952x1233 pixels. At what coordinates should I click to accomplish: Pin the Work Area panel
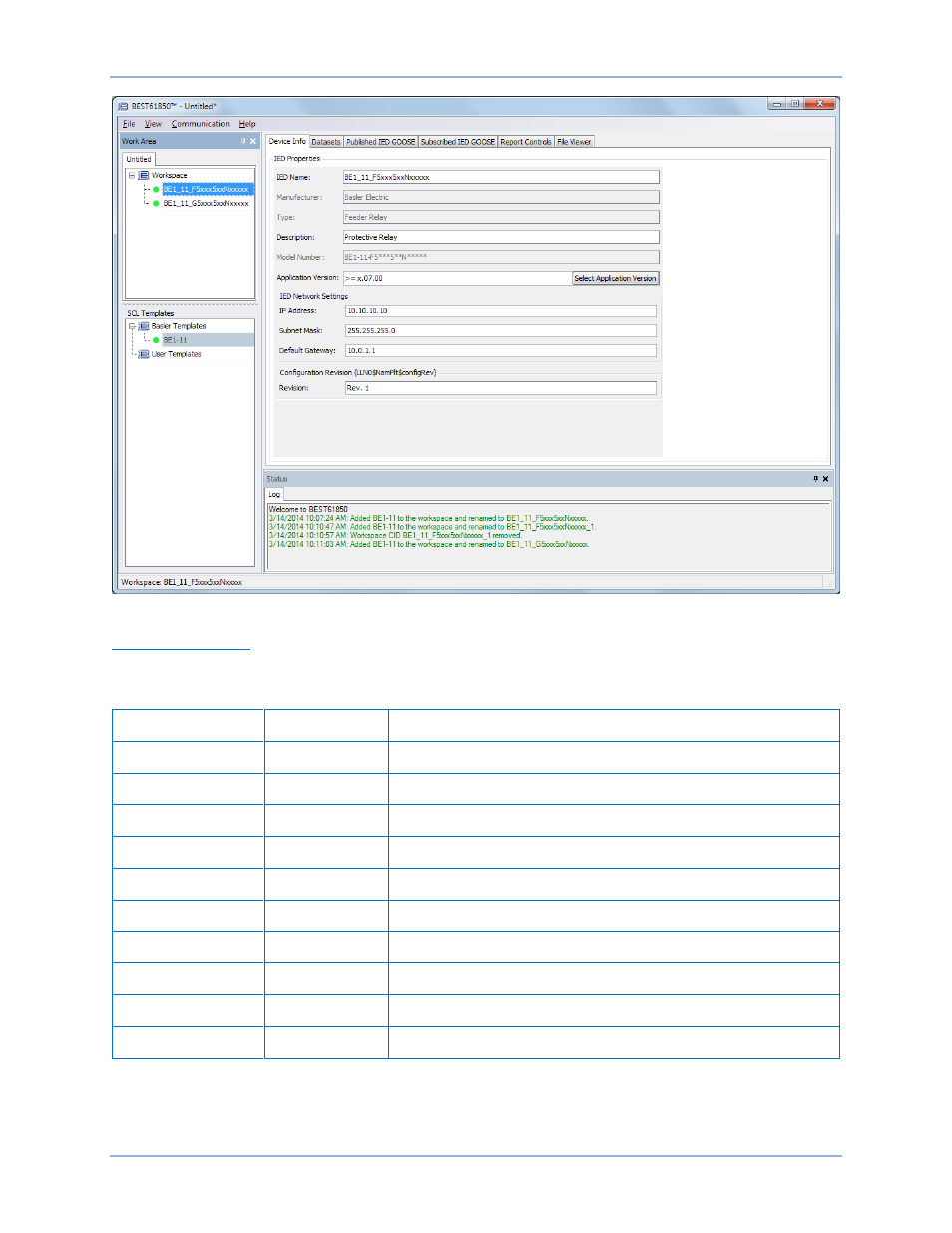[x=243, y=141]
